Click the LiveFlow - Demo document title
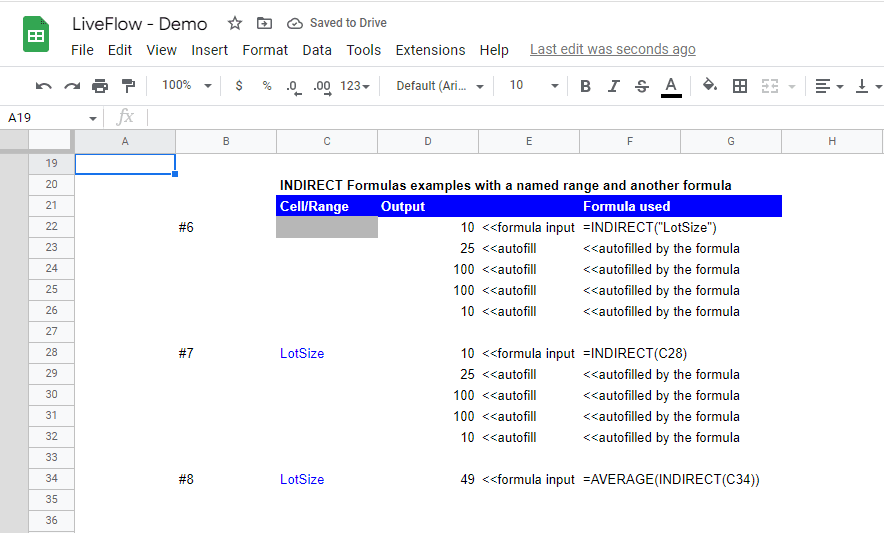 (x=139, y=24)
